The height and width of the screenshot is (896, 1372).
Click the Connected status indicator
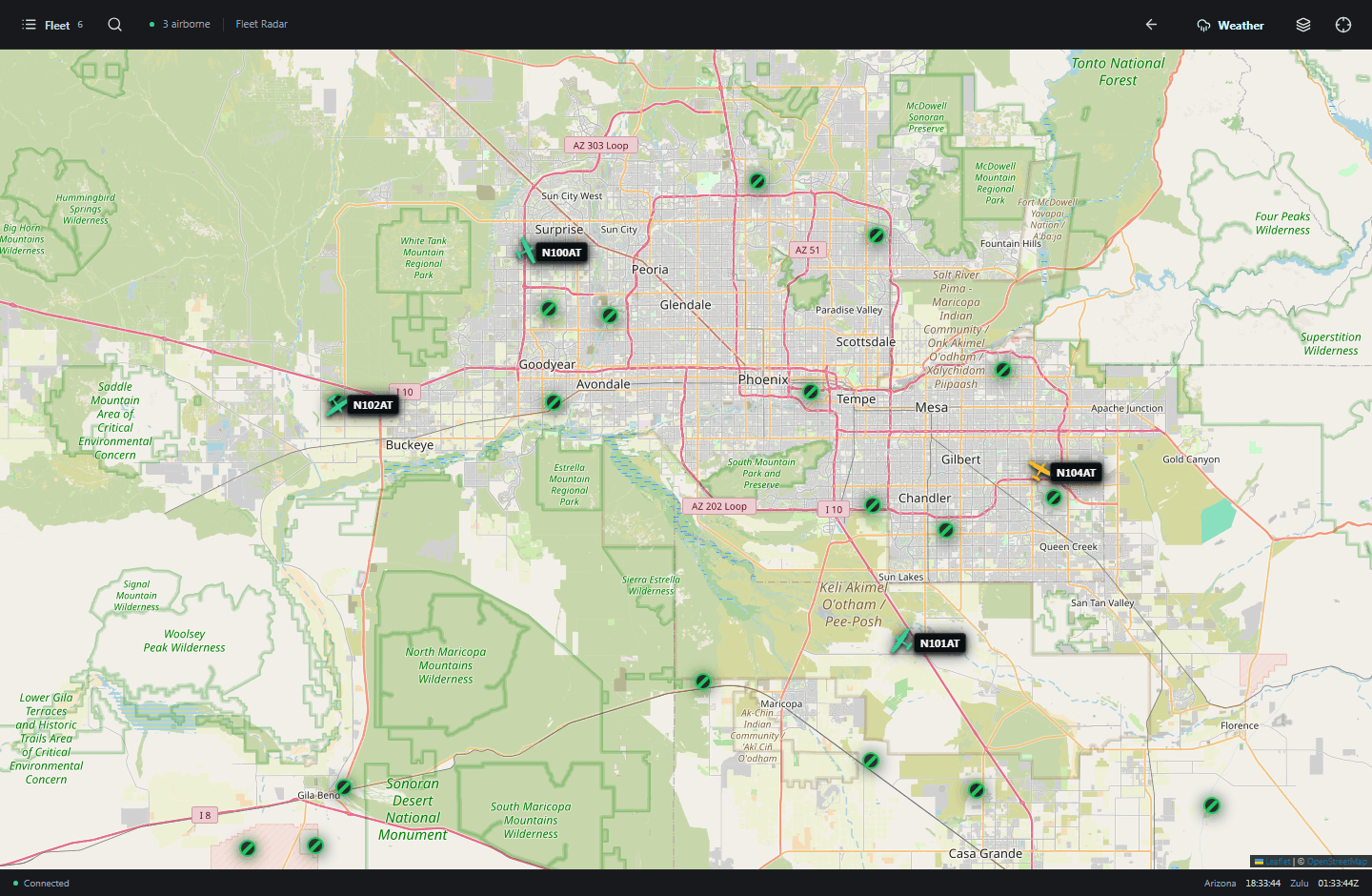coord(41,884)
